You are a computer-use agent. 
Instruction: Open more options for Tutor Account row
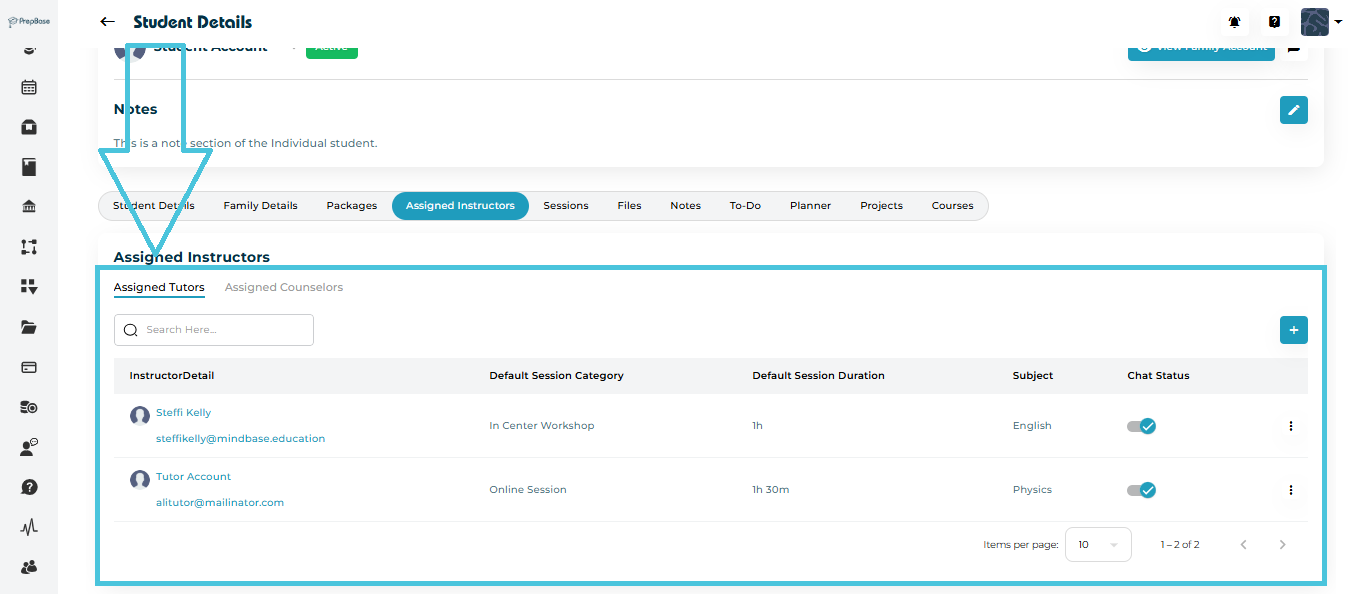pos(1290,490)
